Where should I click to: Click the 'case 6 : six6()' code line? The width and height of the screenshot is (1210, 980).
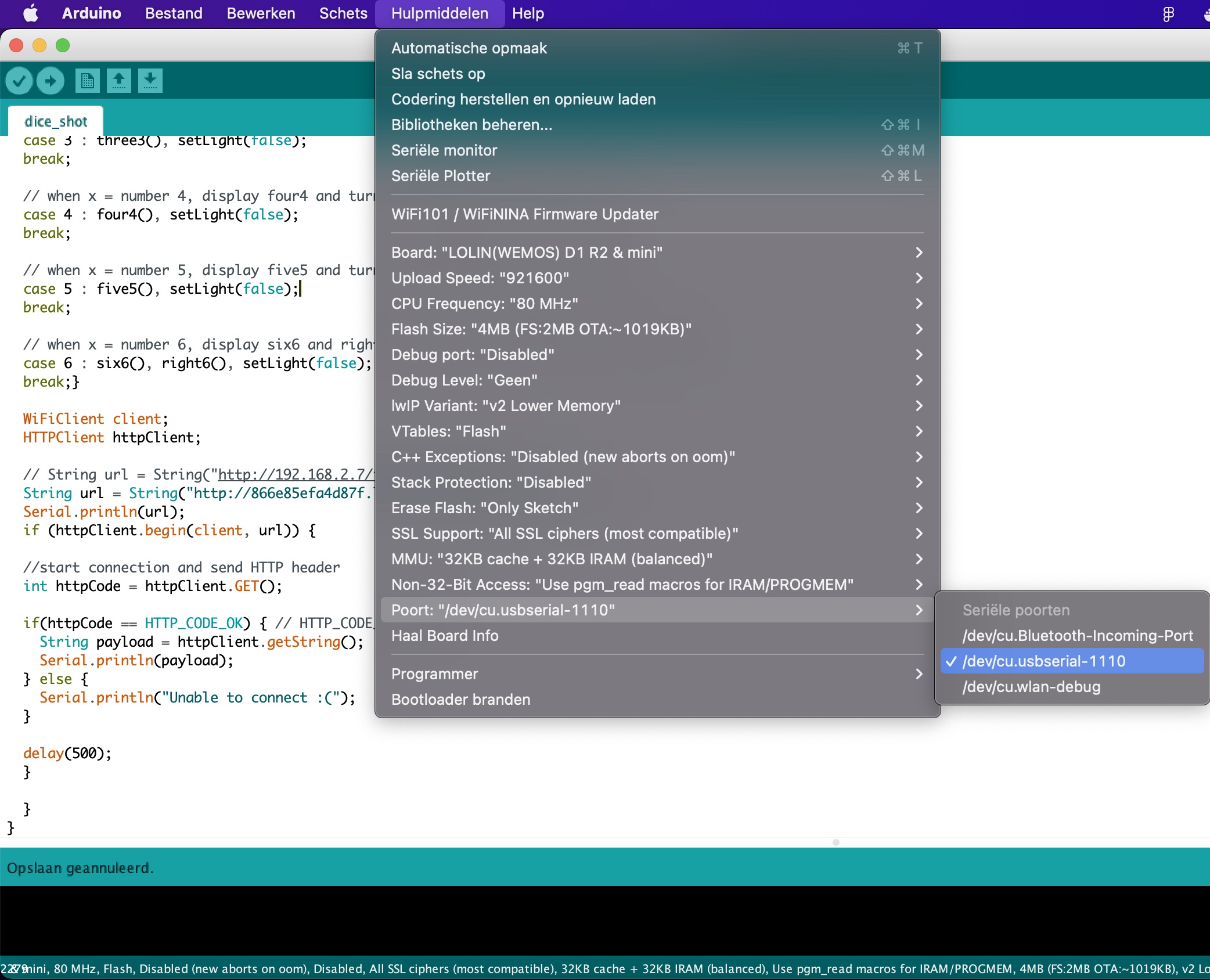coord(197,363)
